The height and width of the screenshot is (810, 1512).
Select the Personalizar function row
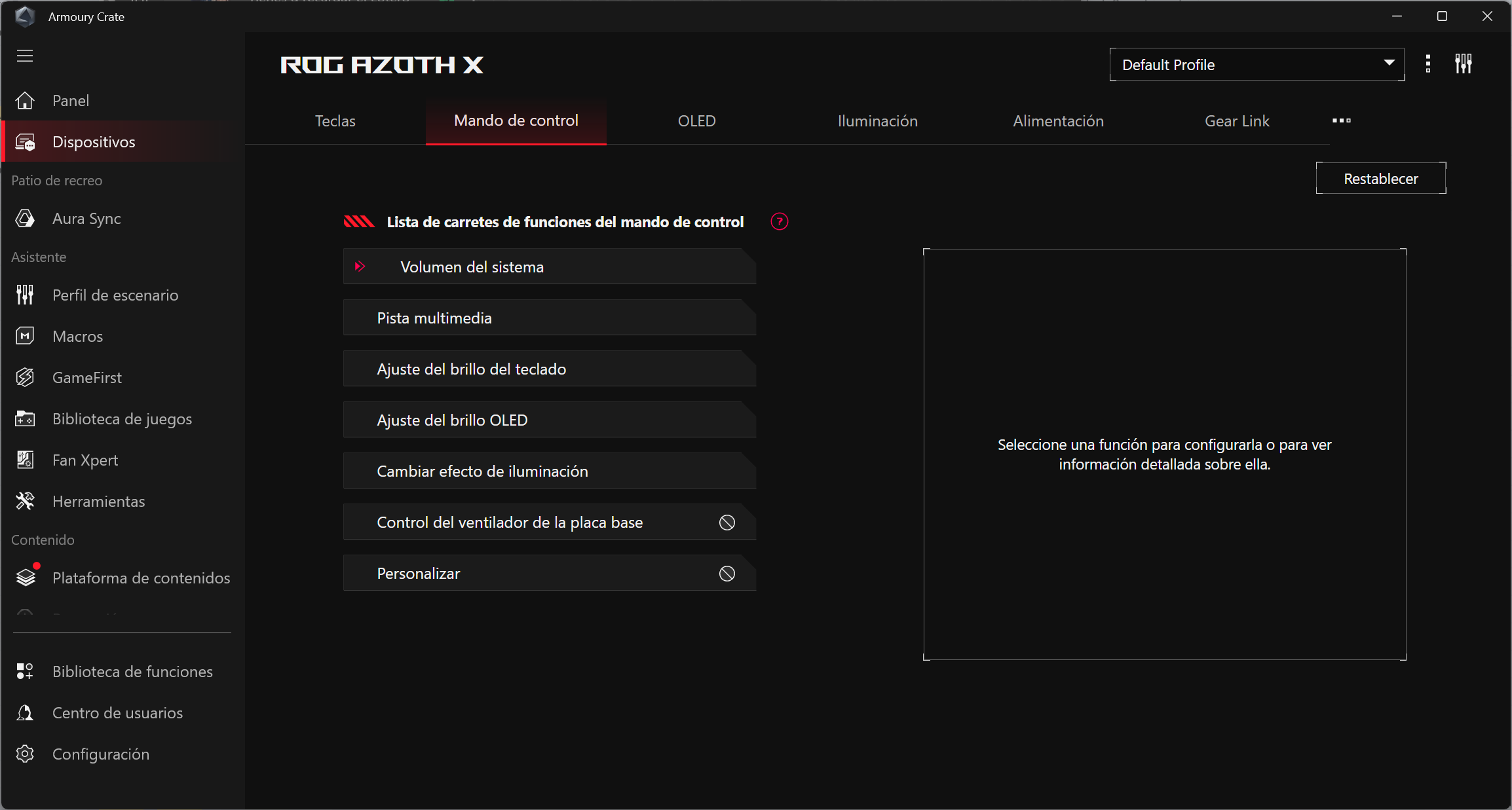pos(550,573)
